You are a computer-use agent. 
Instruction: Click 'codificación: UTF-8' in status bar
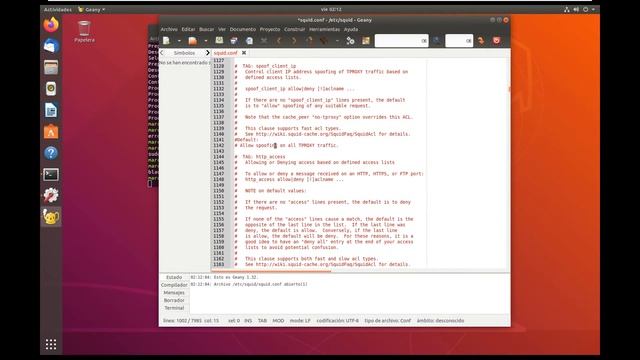(x=337, y=321)
